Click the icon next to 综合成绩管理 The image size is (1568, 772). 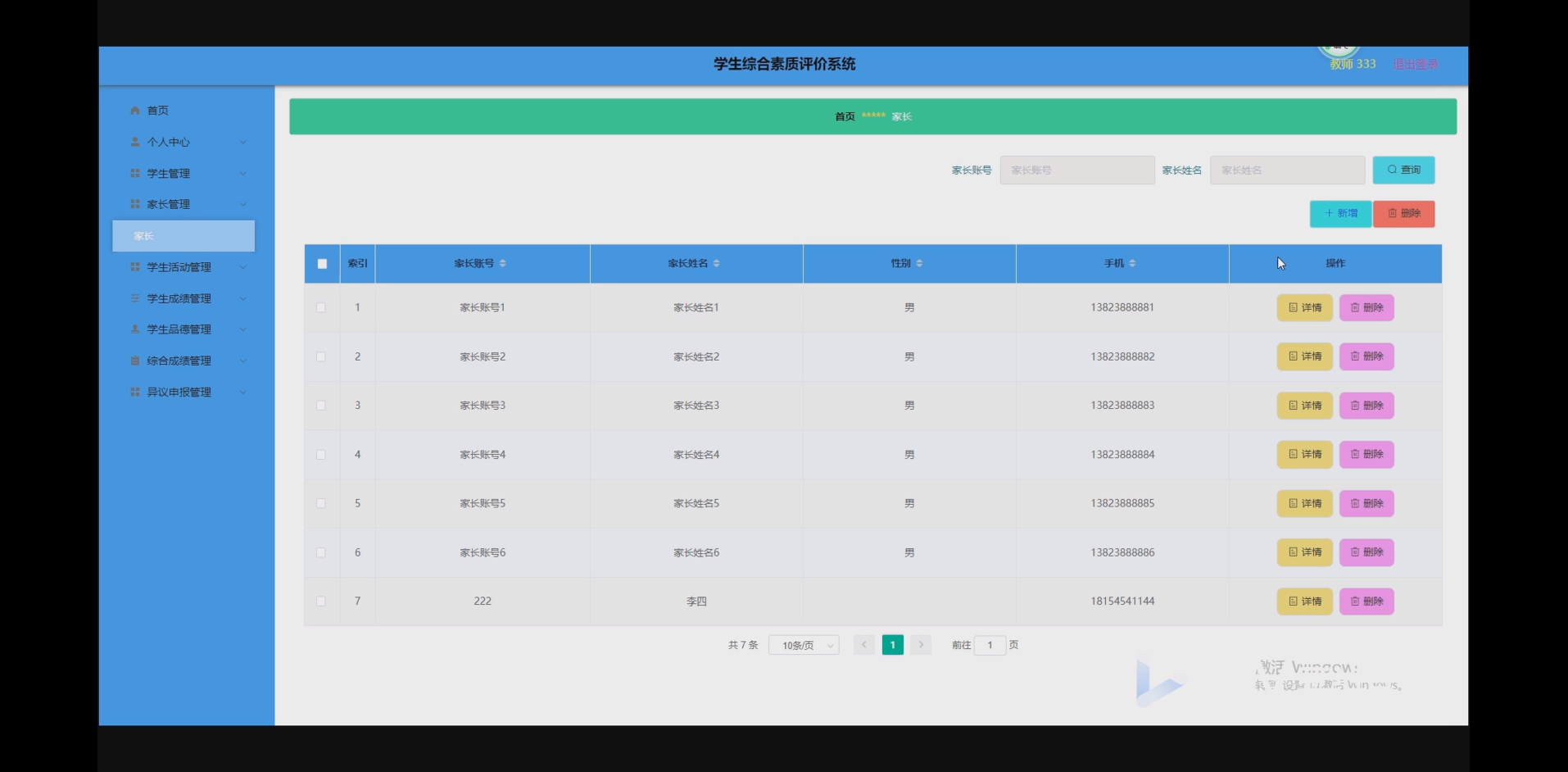pos(135,361)
